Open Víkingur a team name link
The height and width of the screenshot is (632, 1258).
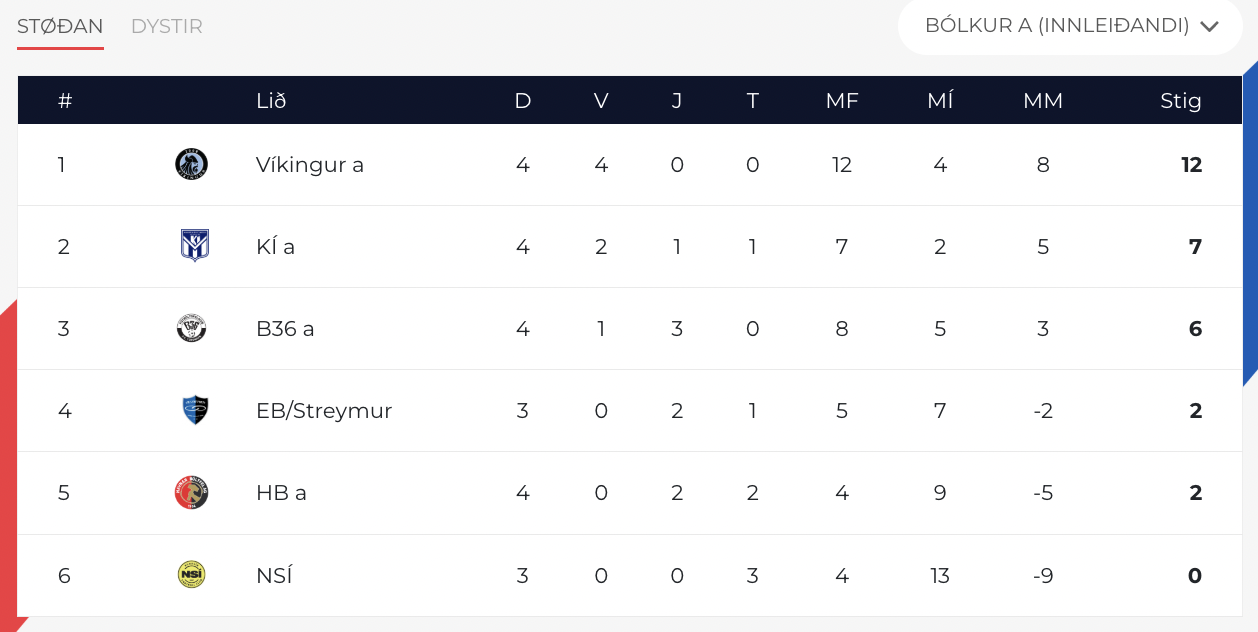tap(310, 165)
